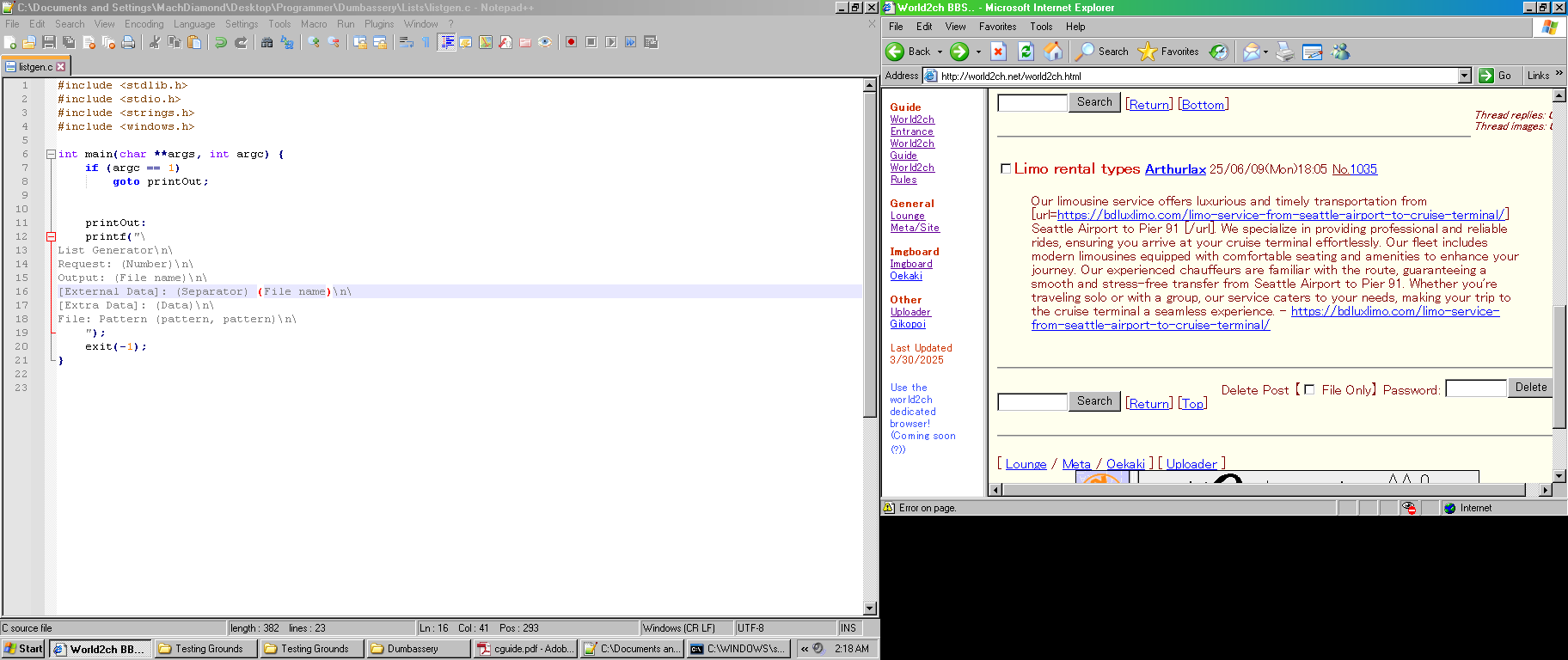Open the No.1035 post link

click(x=1355, y=169)
